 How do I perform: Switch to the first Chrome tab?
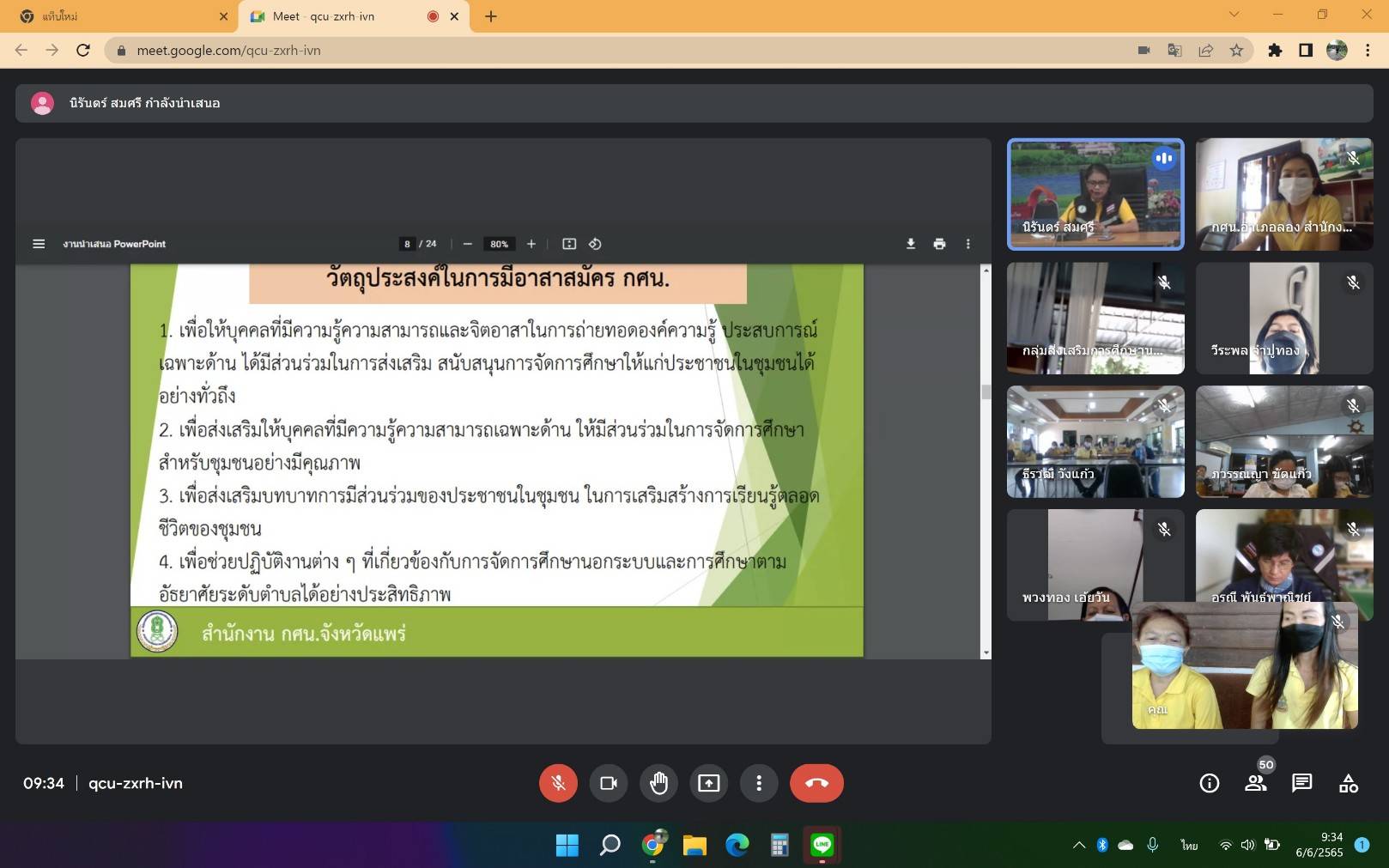click(x=120, y=16)
